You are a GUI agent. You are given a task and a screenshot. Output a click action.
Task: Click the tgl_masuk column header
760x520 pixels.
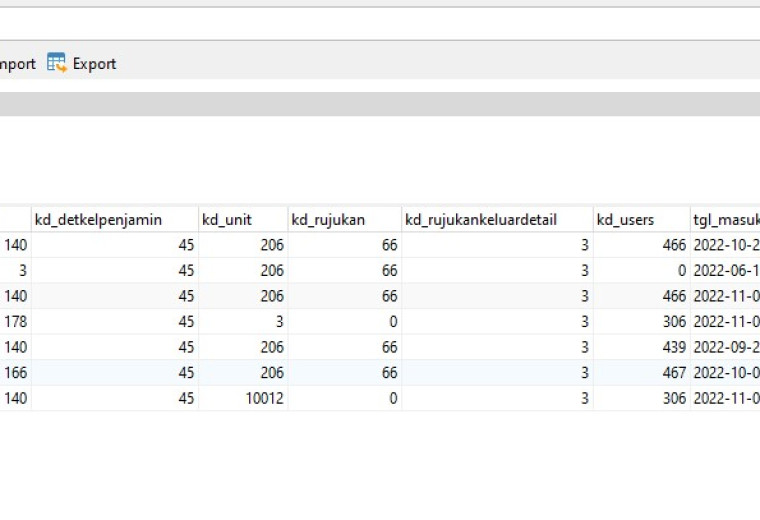725,220
